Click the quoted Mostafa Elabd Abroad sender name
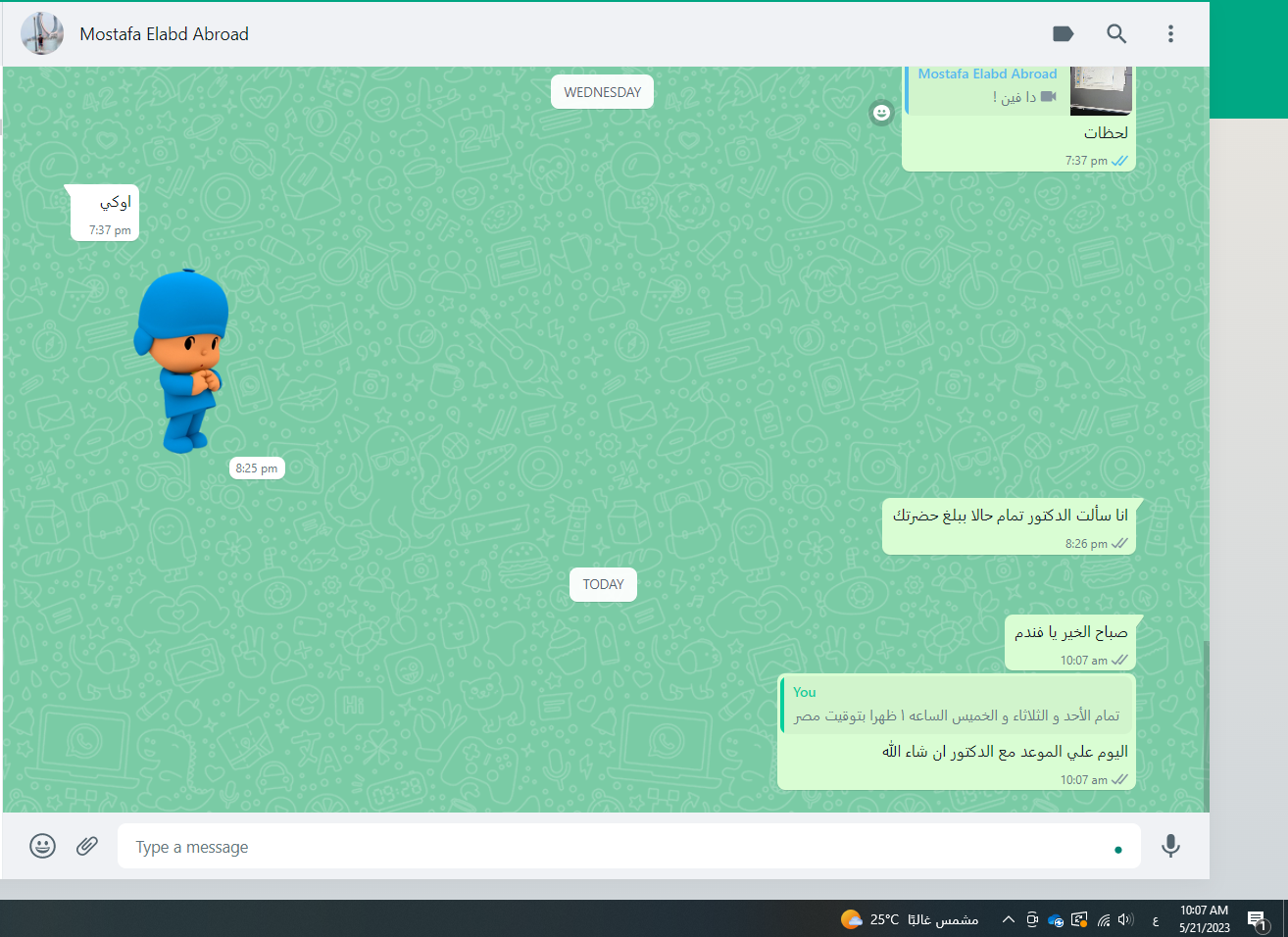 pos(987,74)
